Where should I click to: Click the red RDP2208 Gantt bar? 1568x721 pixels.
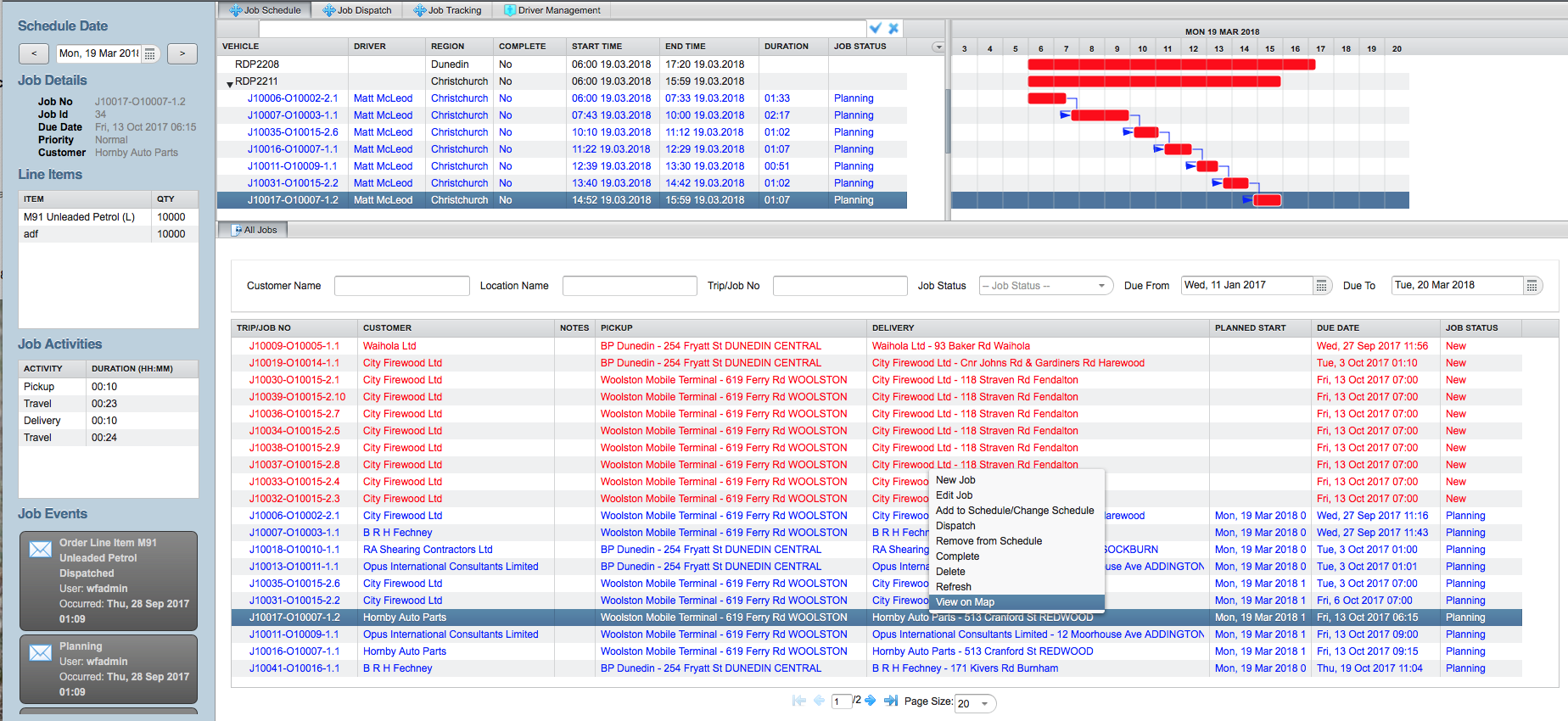(x=1171, y=64)
